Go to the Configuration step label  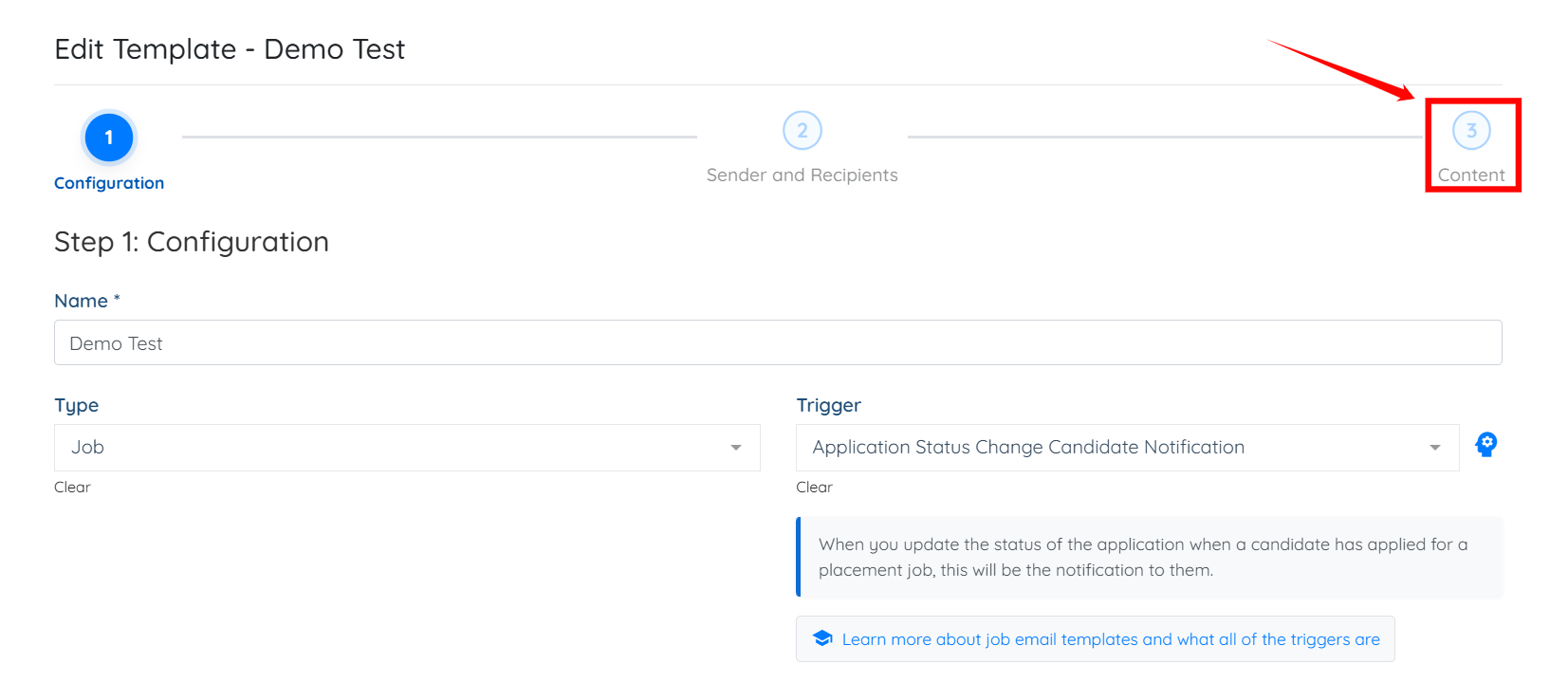coord(109,183)
